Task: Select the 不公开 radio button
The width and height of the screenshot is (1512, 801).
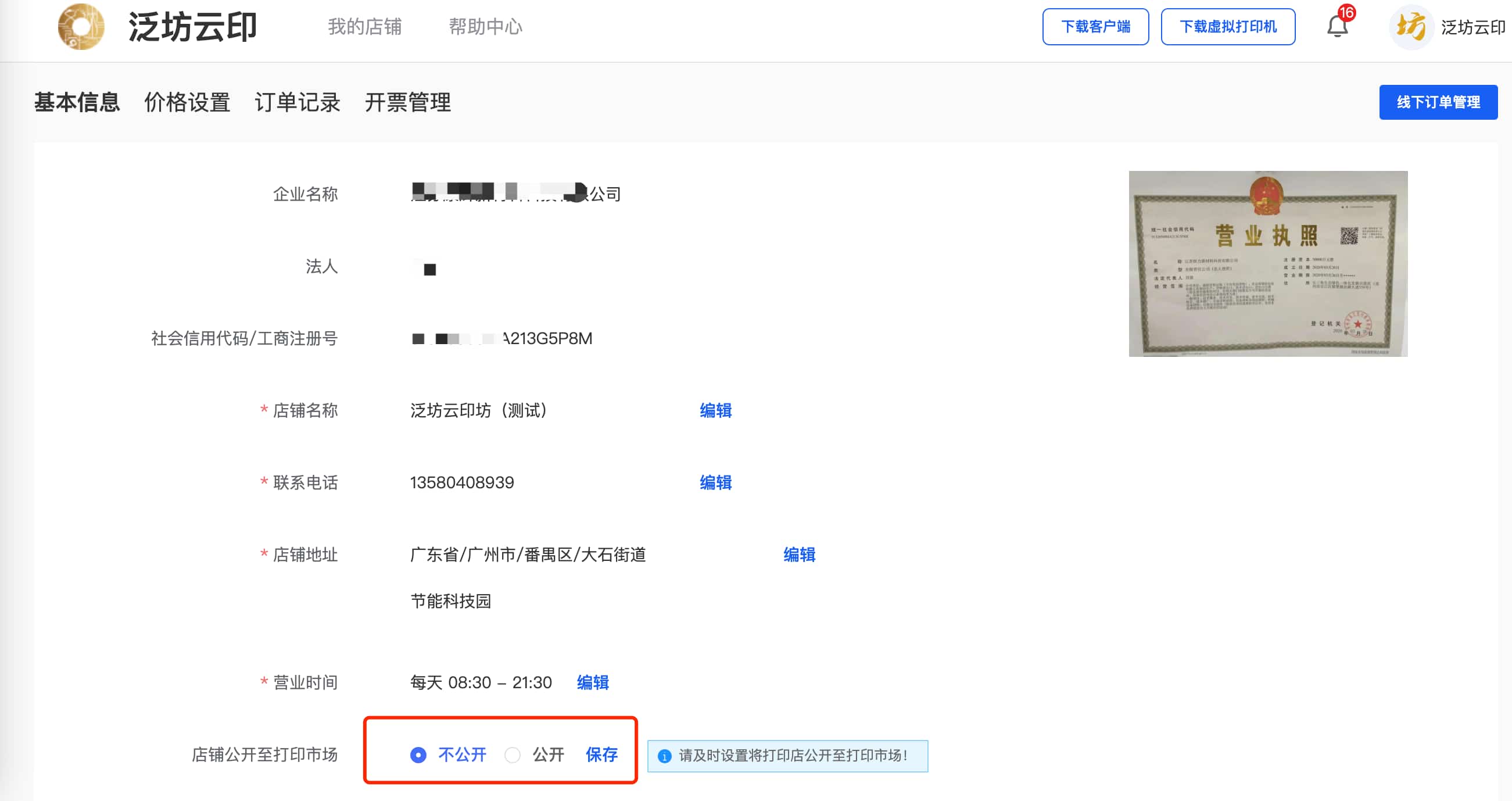Action: point(418,754)
